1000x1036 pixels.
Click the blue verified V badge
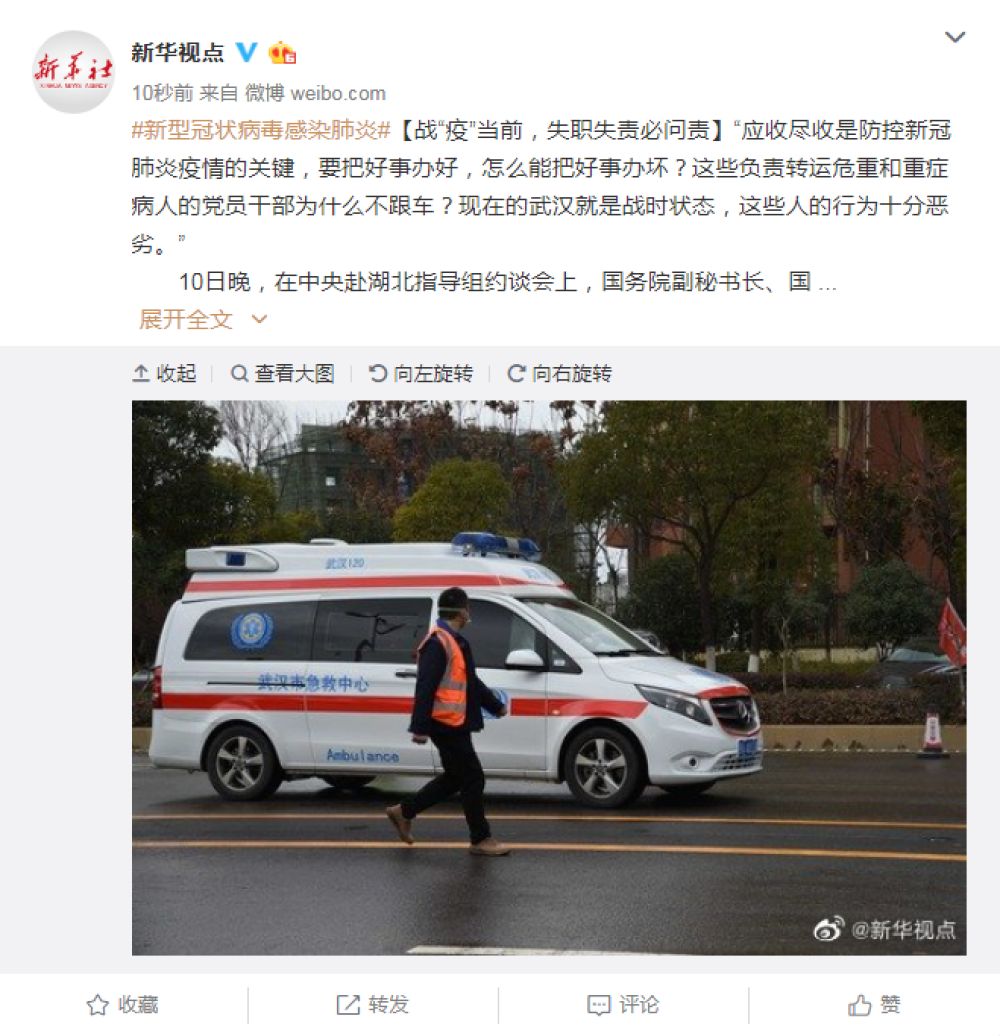(246, 52)
